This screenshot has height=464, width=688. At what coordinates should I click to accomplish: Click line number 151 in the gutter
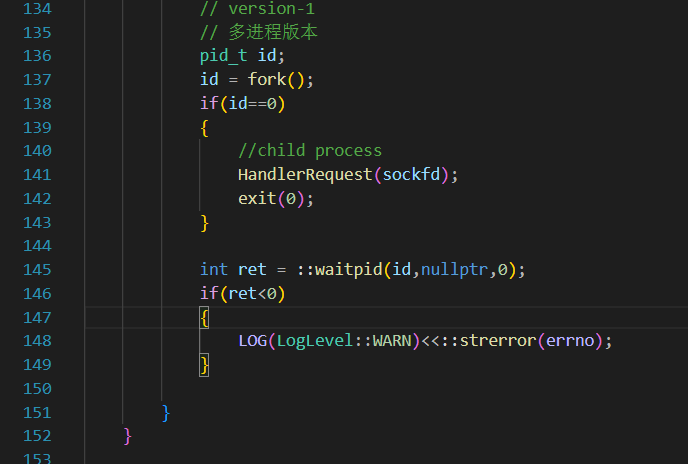click(x=37, y=412)
